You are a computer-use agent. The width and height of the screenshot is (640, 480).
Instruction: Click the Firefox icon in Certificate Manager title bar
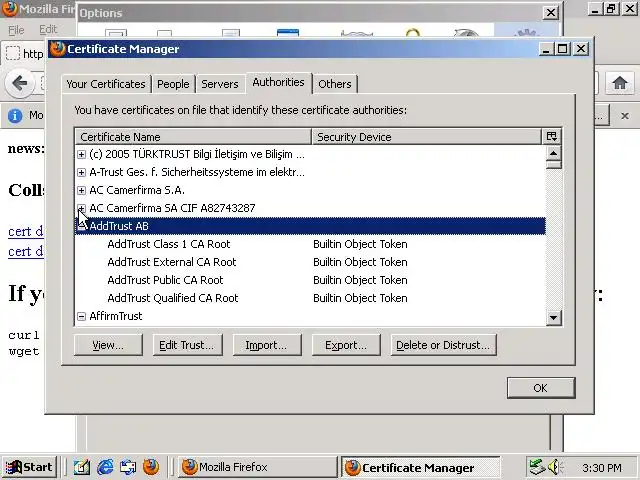click(x=58, y=49)
